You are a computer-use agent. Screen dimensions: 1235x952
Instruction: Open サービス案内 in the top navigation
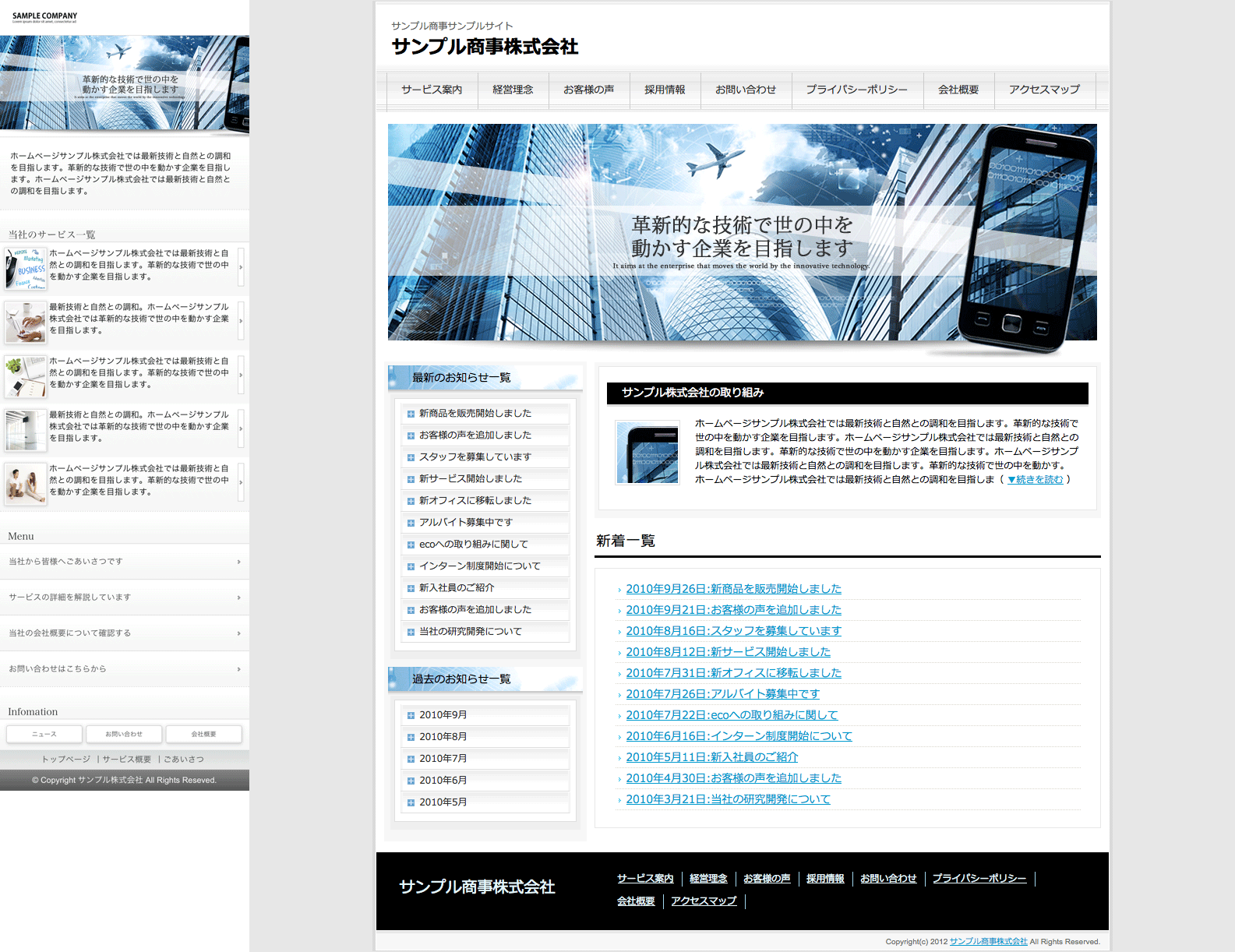(x=432, y=90)
